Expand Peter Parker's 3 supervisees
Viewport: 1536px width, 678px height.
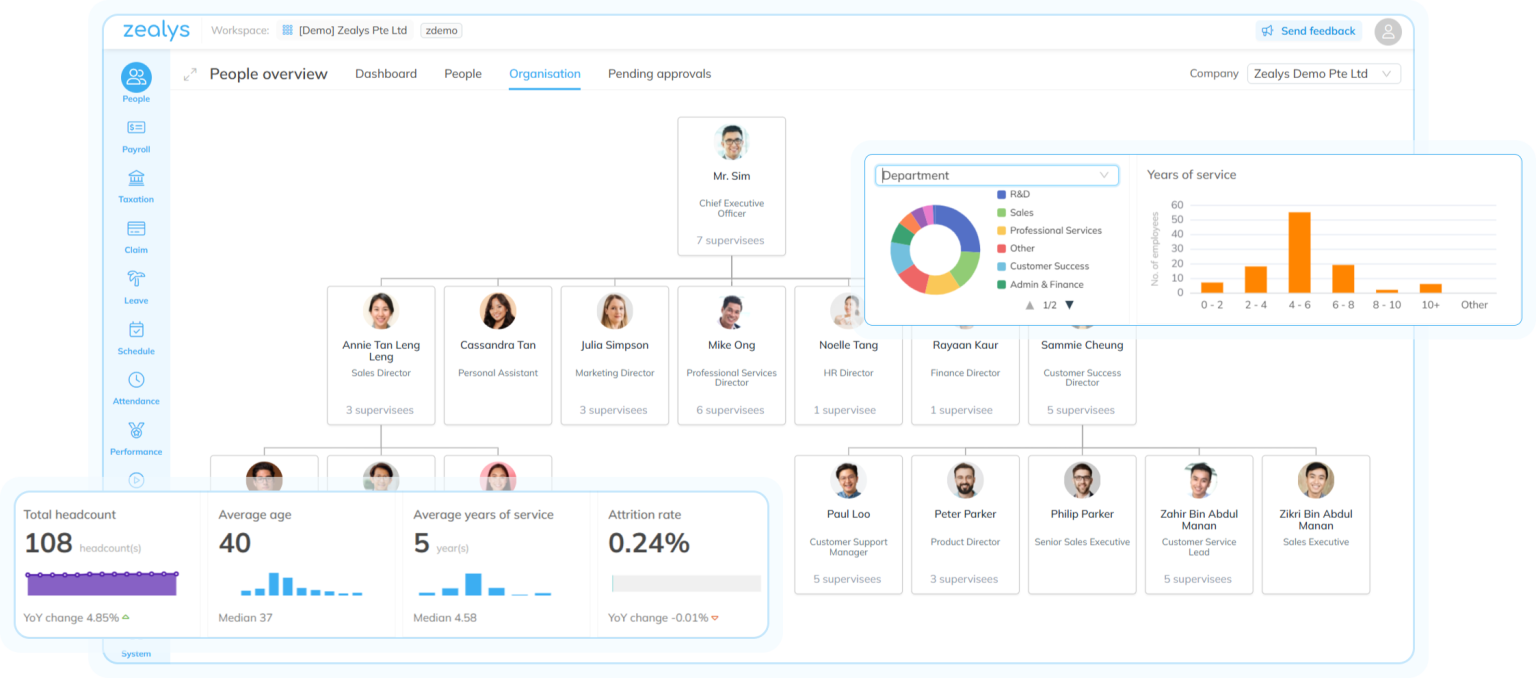965,579
